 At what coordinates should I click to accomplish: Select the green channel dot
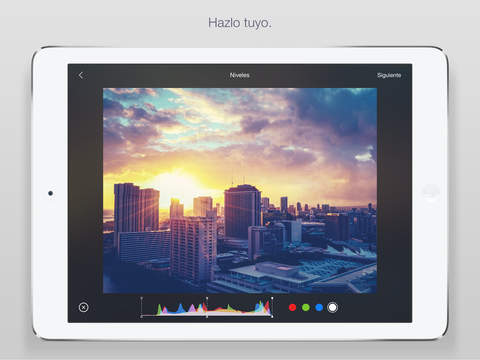(x=306, y=307)
